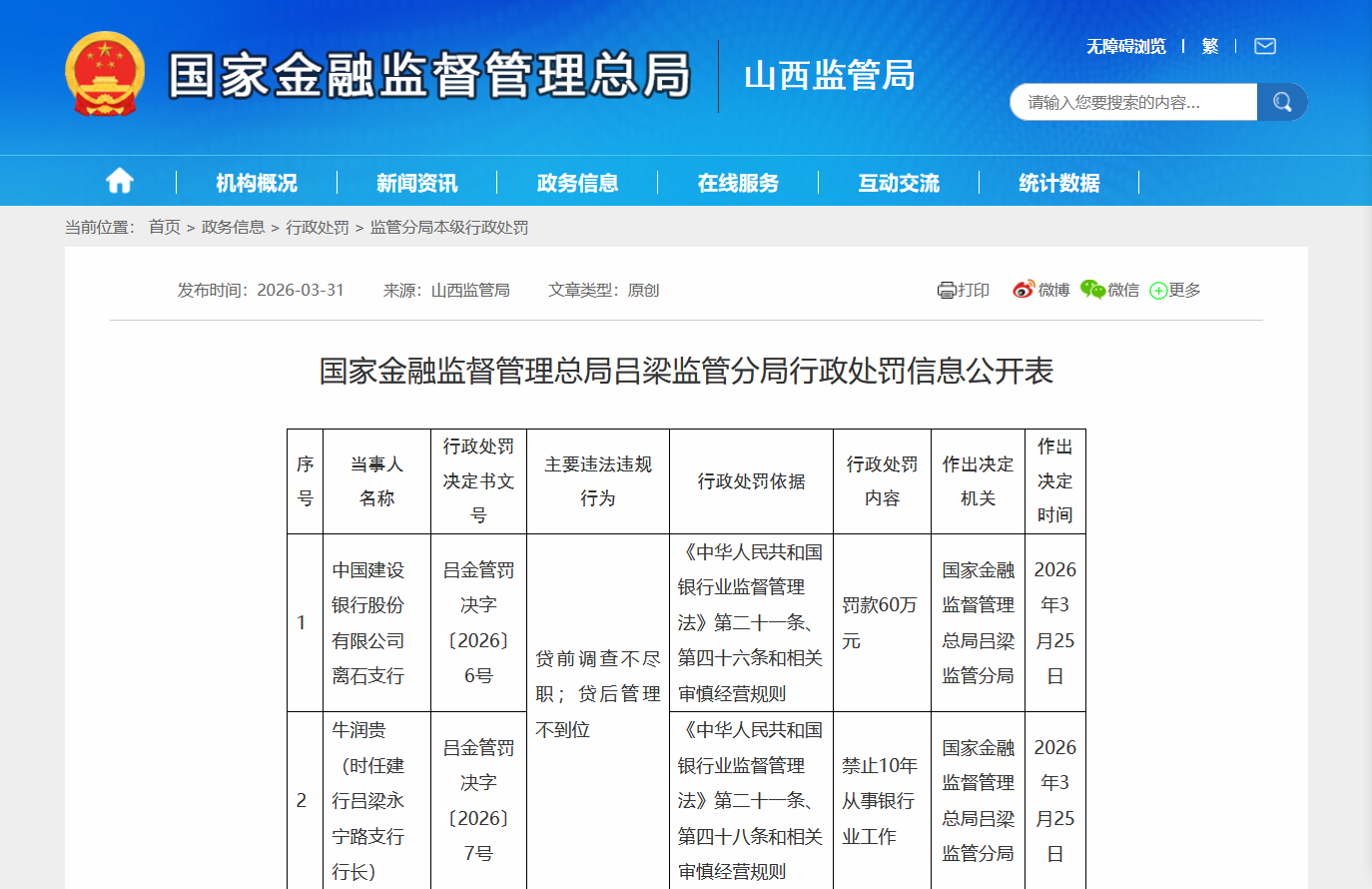1372x889 pixels.
Task: Expand the 互动交流 navigation menu
Action: [899, 183]
